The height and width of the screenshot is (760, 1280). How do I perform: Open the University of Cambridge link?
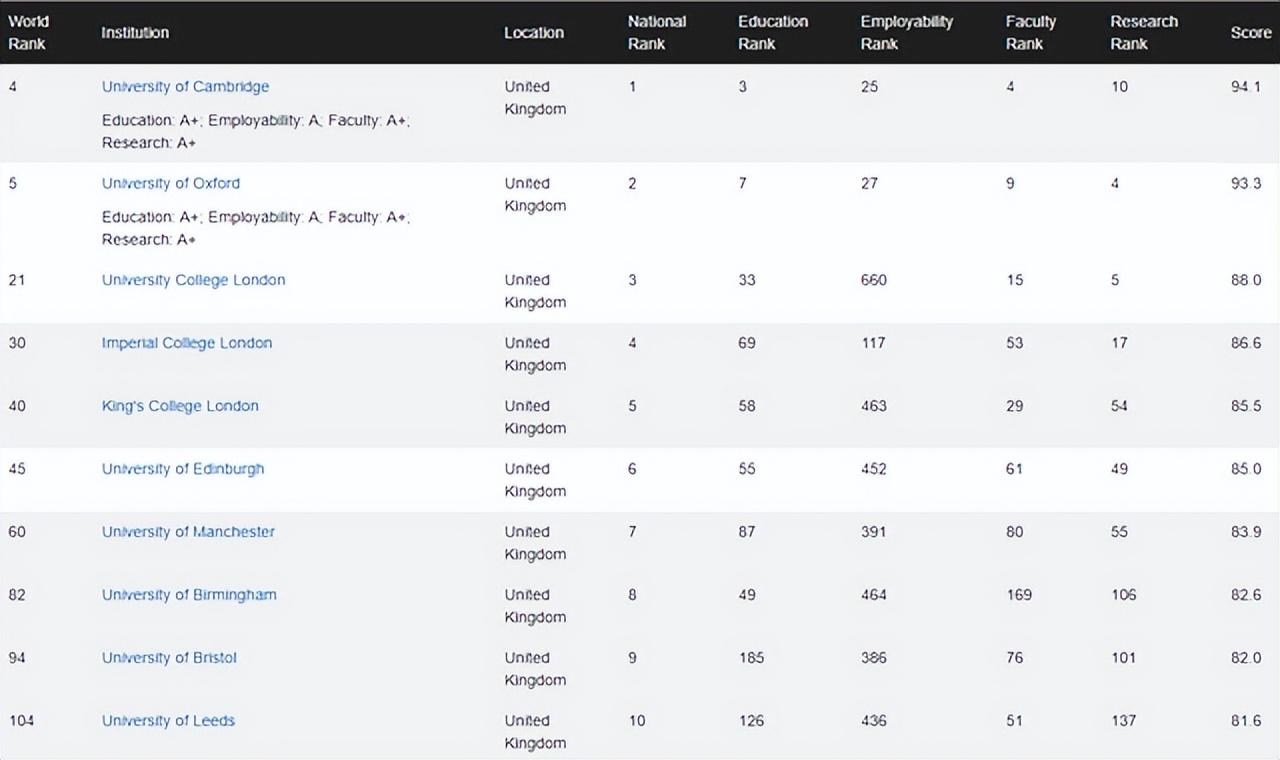point(185,87)
